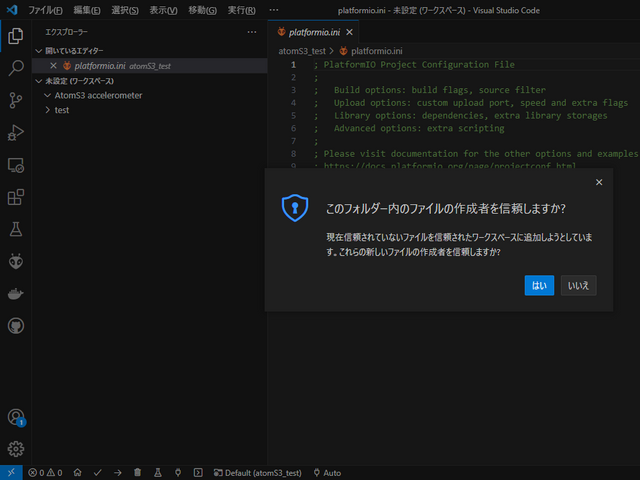Open PlatformIO terminal icon in status bar
This screenshot has width=640, height=480.
pyautogui.click(x=198, y=473)
